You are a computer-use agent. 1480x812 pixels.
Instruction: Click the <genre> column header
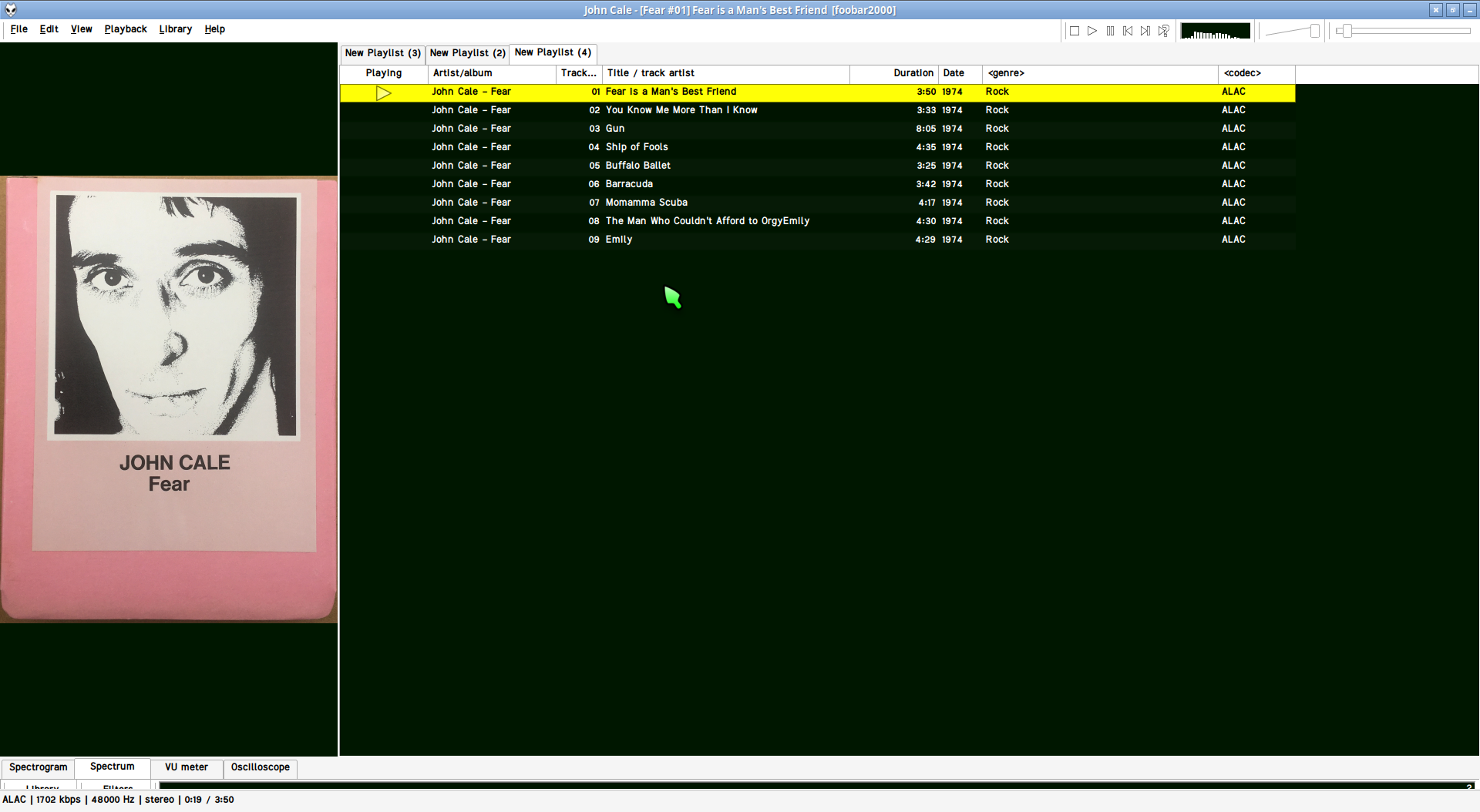1100,73
